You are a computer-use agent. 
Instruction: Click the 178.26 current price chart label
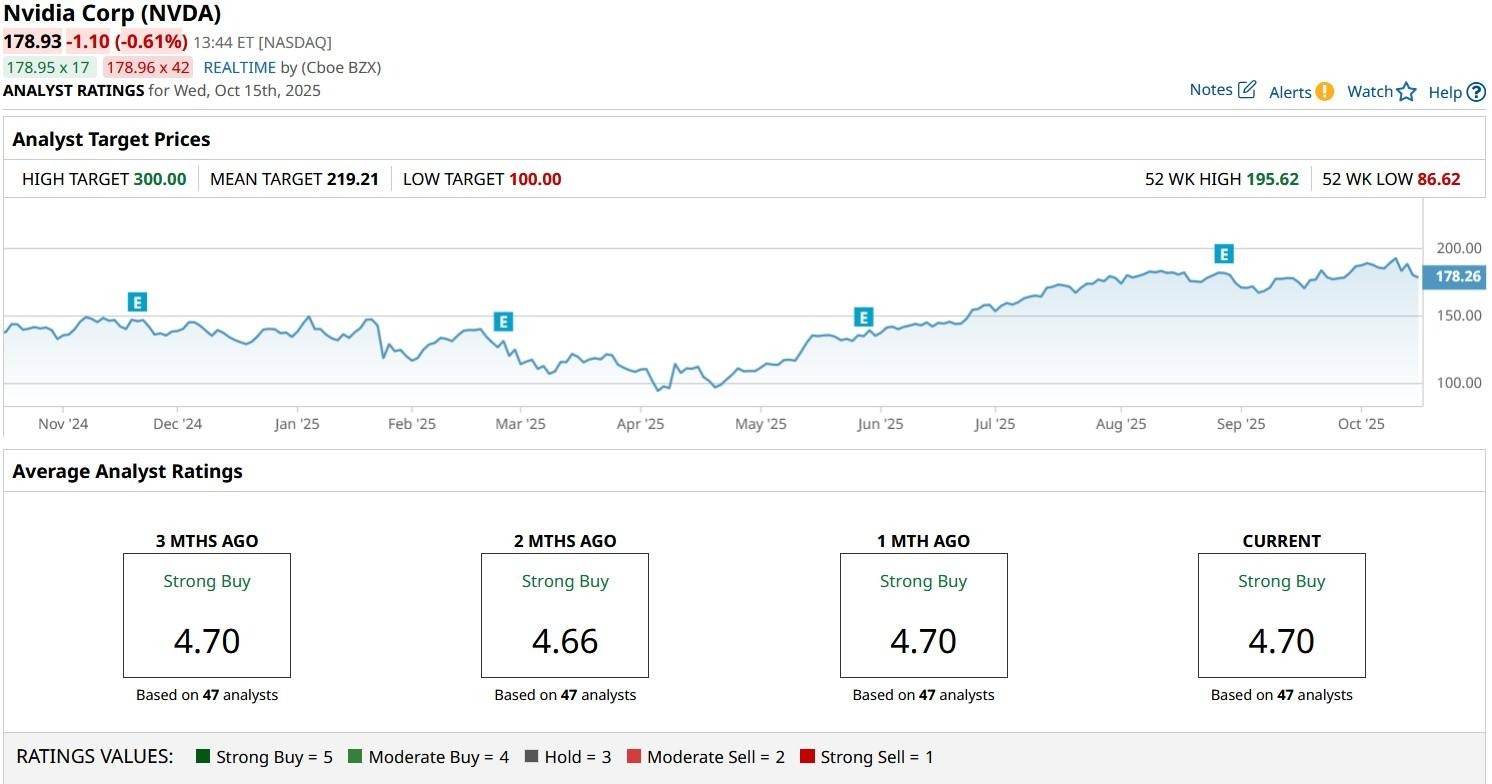(x=1457, y=277)
